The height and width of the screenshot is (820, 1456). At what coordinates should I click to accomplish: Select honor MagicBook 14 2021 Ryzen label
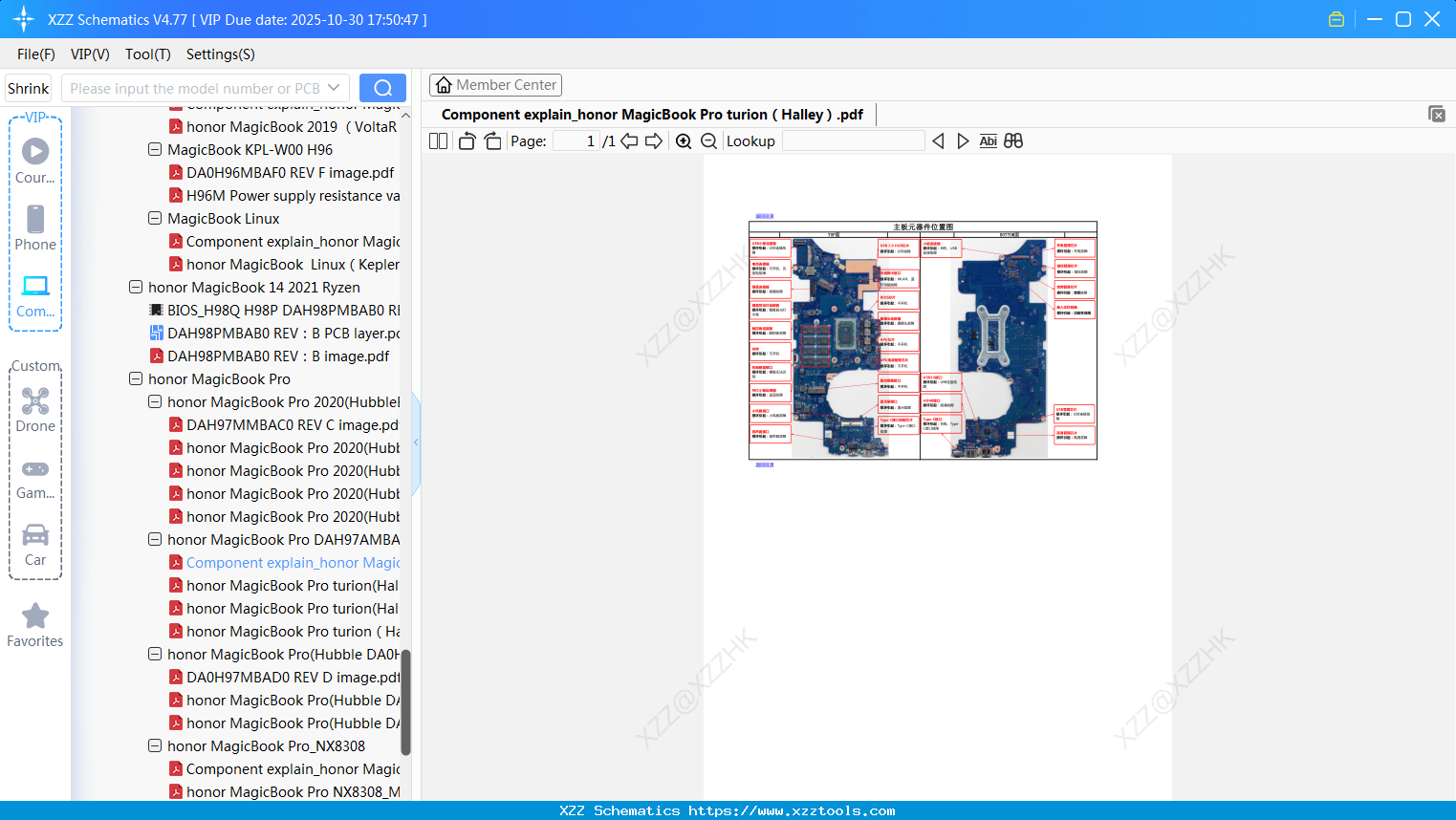click(x=254, y=288)
